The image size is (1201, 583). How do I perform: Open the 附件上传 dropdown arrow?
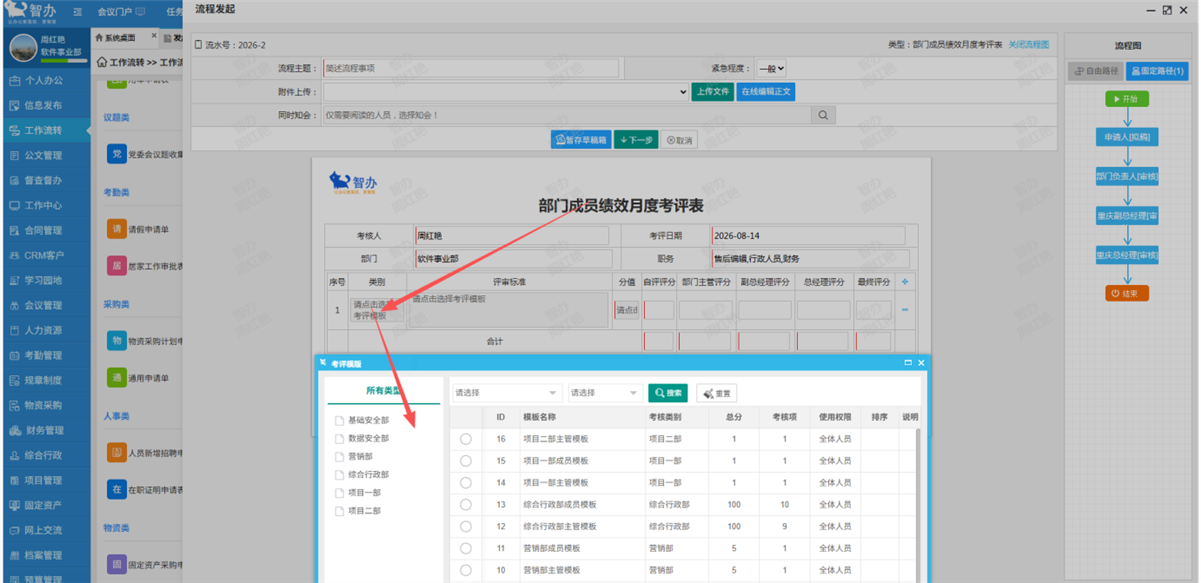click(682, 91)
